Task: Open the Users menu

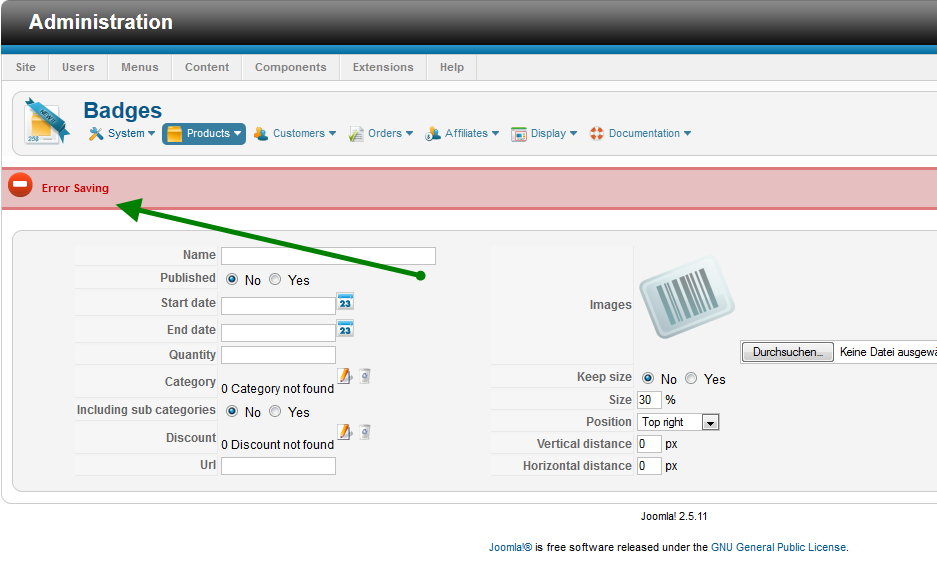Action: (x=78, y=67)
